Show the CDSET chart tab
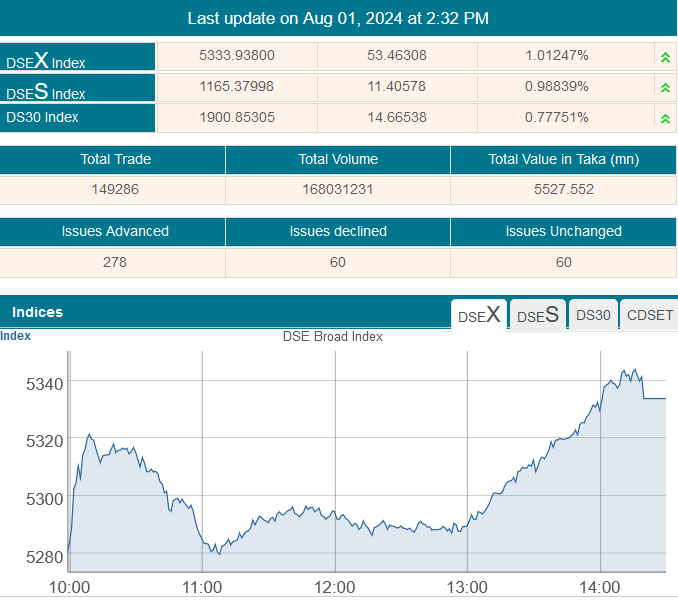Screen dimensions: 678x600 (650, 315)
